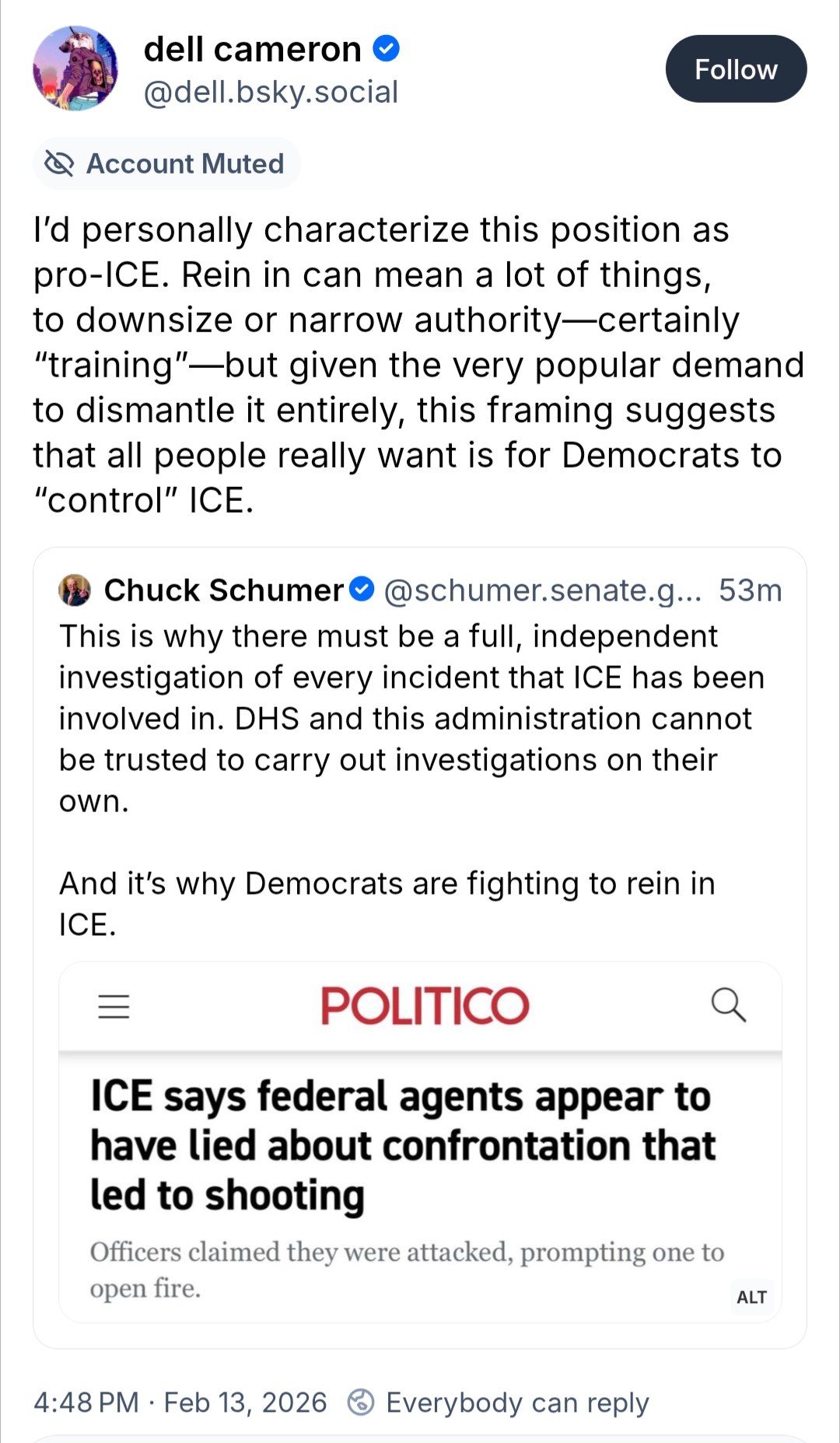The width and height of the screenshot is (840, 1443).
Task: Click the POLITICO logo
Action: point(425,1006)
